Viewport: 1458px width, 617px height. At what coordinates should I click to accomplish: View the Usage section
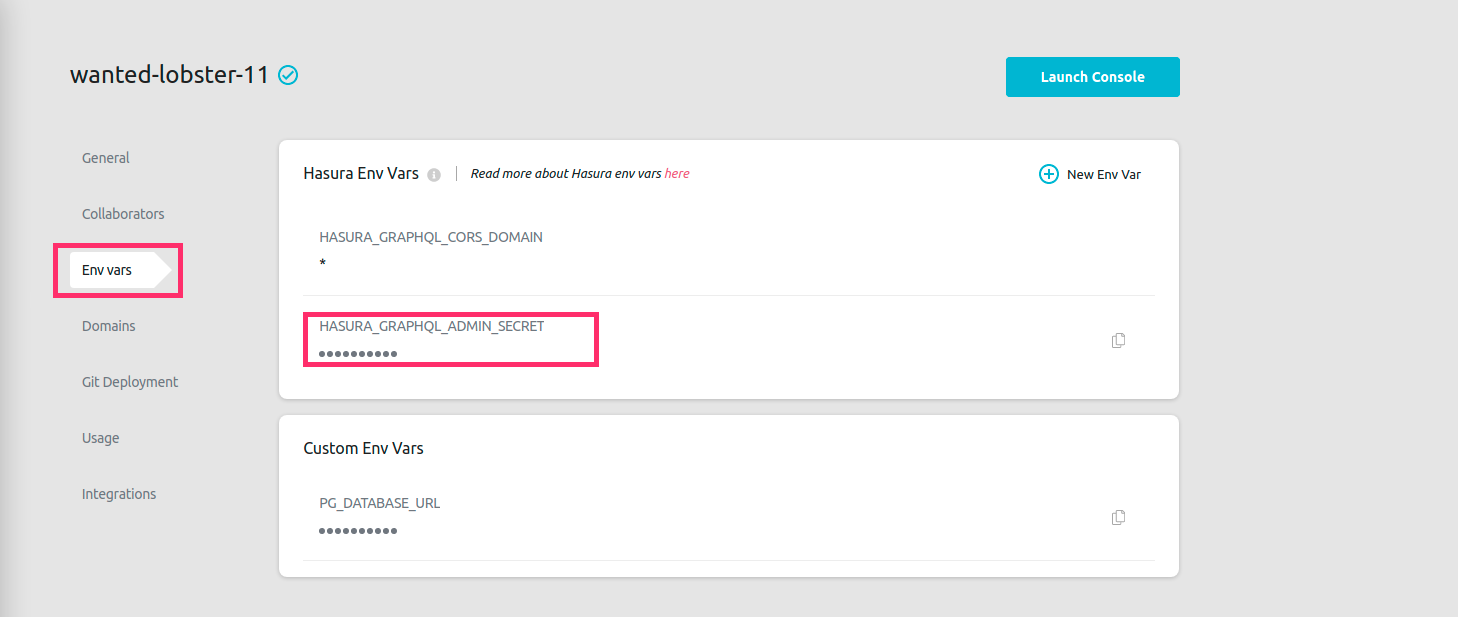point(100,437)
